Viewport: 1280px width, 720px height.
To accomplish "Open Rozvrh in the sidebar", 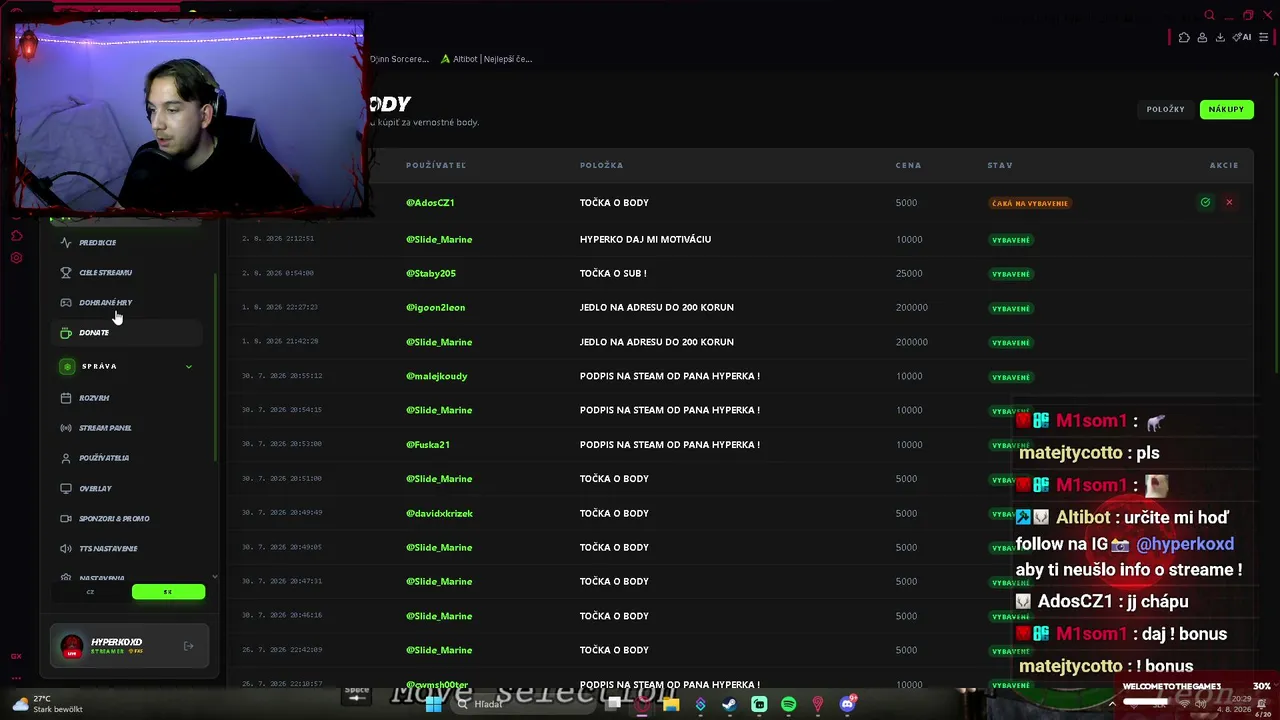I will click(x=94, y=398).
